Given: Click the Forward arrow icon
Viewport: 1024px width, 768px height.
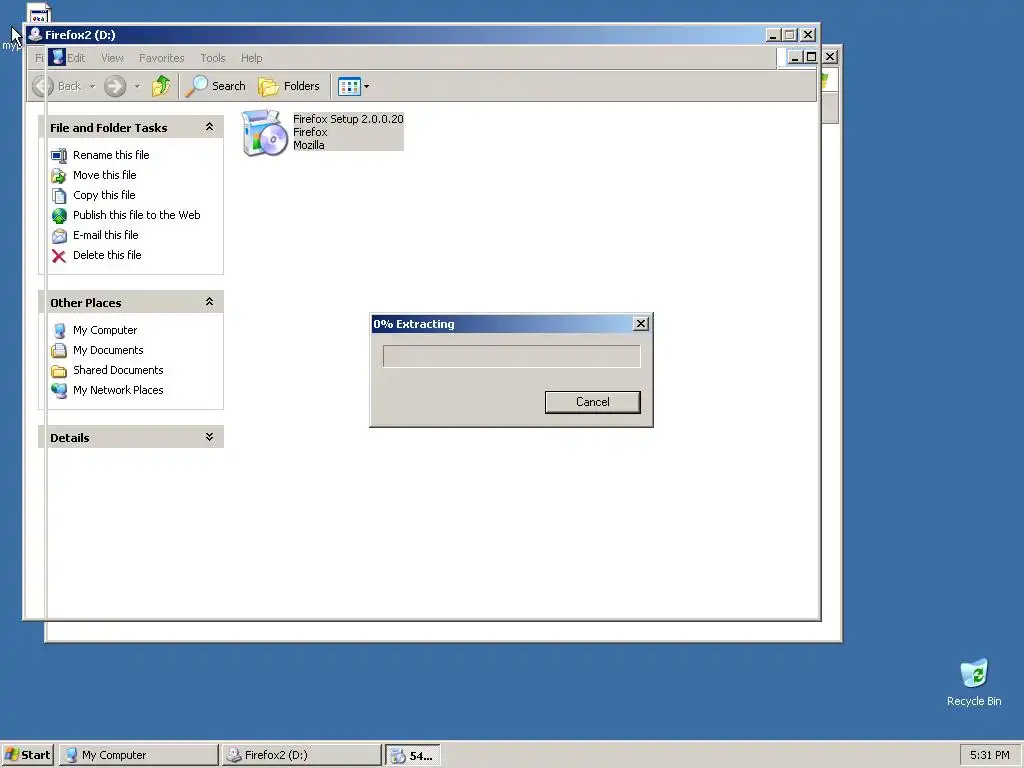Looking at the screenshot, I should pos(115,86).
